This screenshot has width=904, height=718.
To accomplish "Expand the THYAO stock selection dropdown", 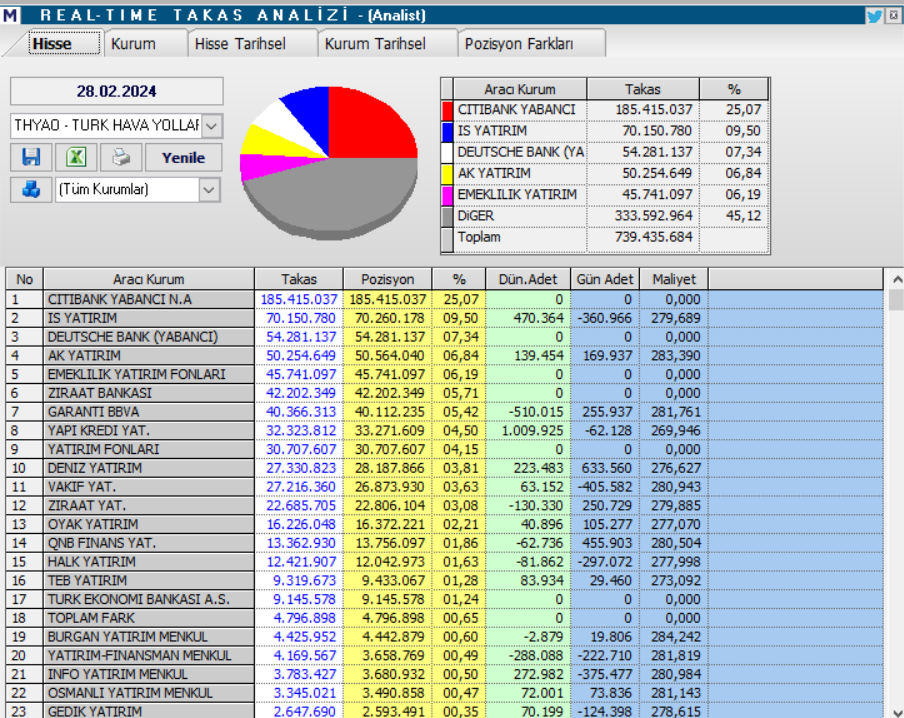I will coord(212,125).
